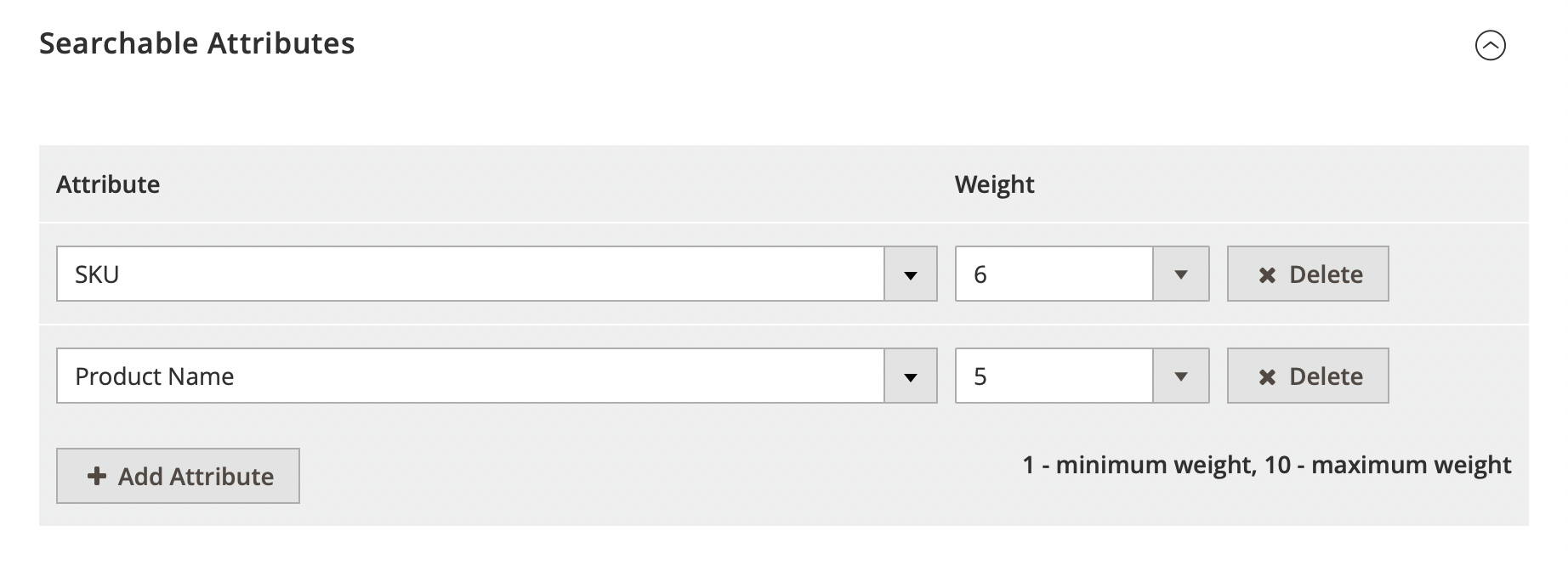
Task: Click the arrow beside weight value 5
Action: pyautogui.click(x=1180, y=376)
